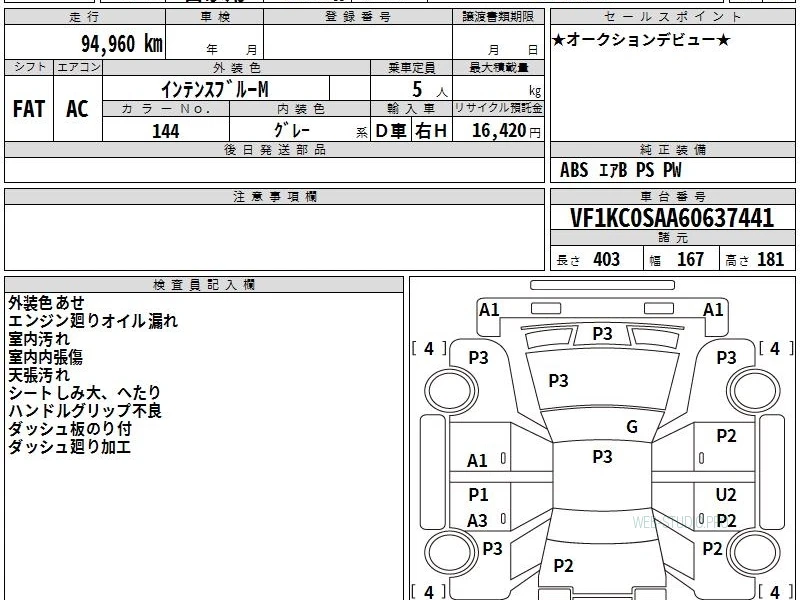
Task: Select the 車台番号 header
Action: tap(672, 197)
